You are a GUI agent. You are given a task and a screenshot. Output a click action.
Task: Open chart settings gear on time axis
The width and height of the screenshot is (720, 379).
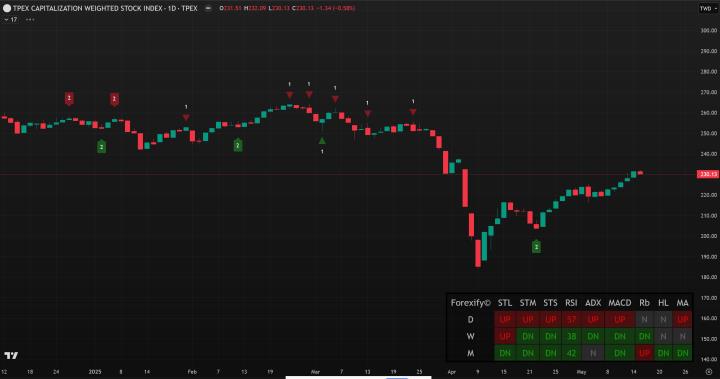pyautogui.click(x=709, y=372)
